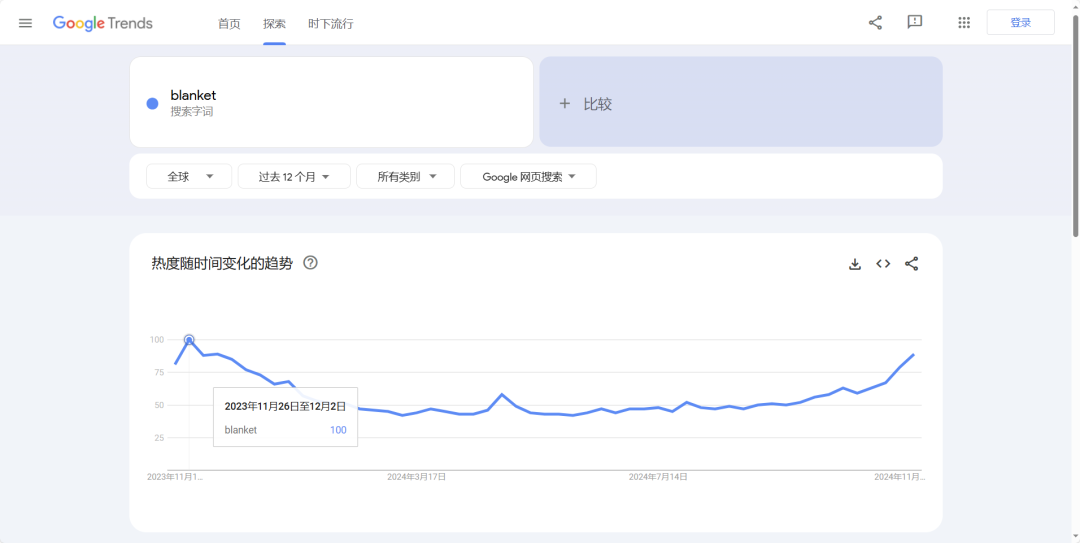Click the help icon beside 热度随时间变化的趋势
1080x543 pixels.
pos(310,263)
